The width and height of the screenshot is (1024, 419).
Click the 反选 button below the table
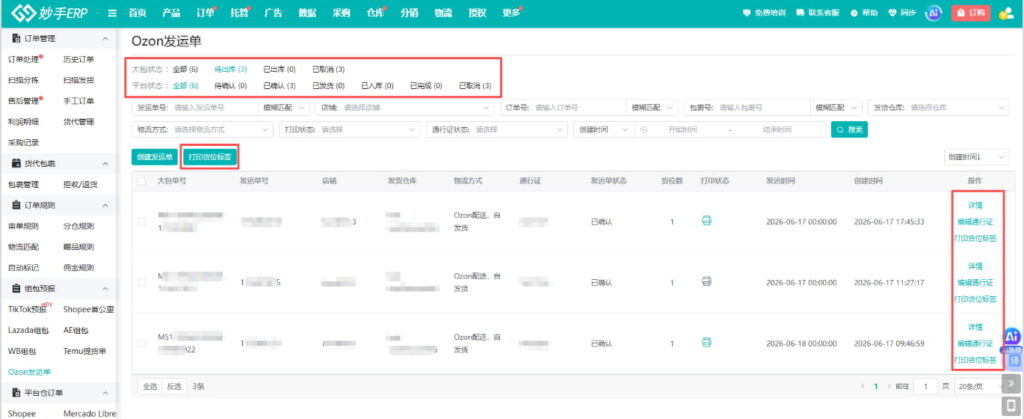pos(174,386)
